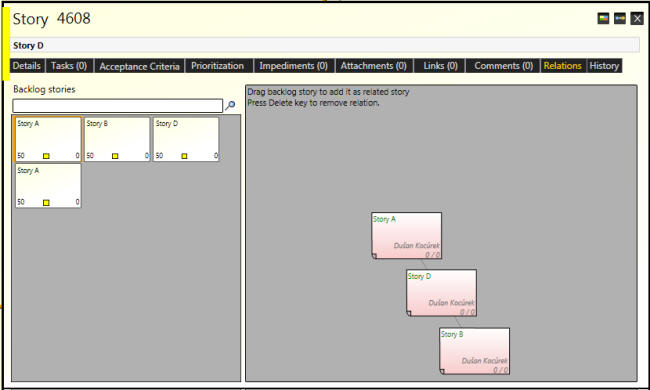Click the magnifier search icon
The width and height of the screenshot is (650, 390).
pyautogui.click(x=230, y=105)
